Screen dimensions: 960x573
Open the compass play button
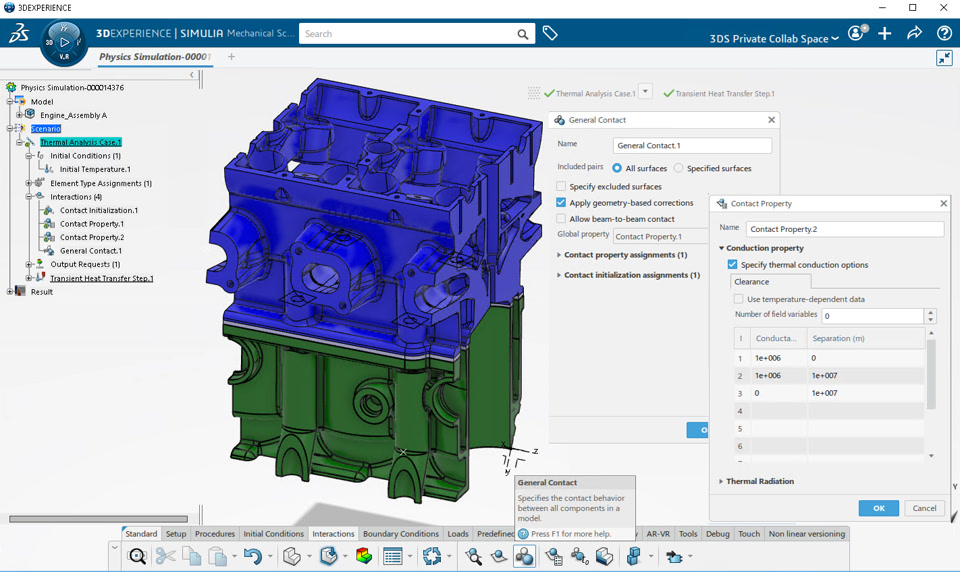click(x=64, y=42)
